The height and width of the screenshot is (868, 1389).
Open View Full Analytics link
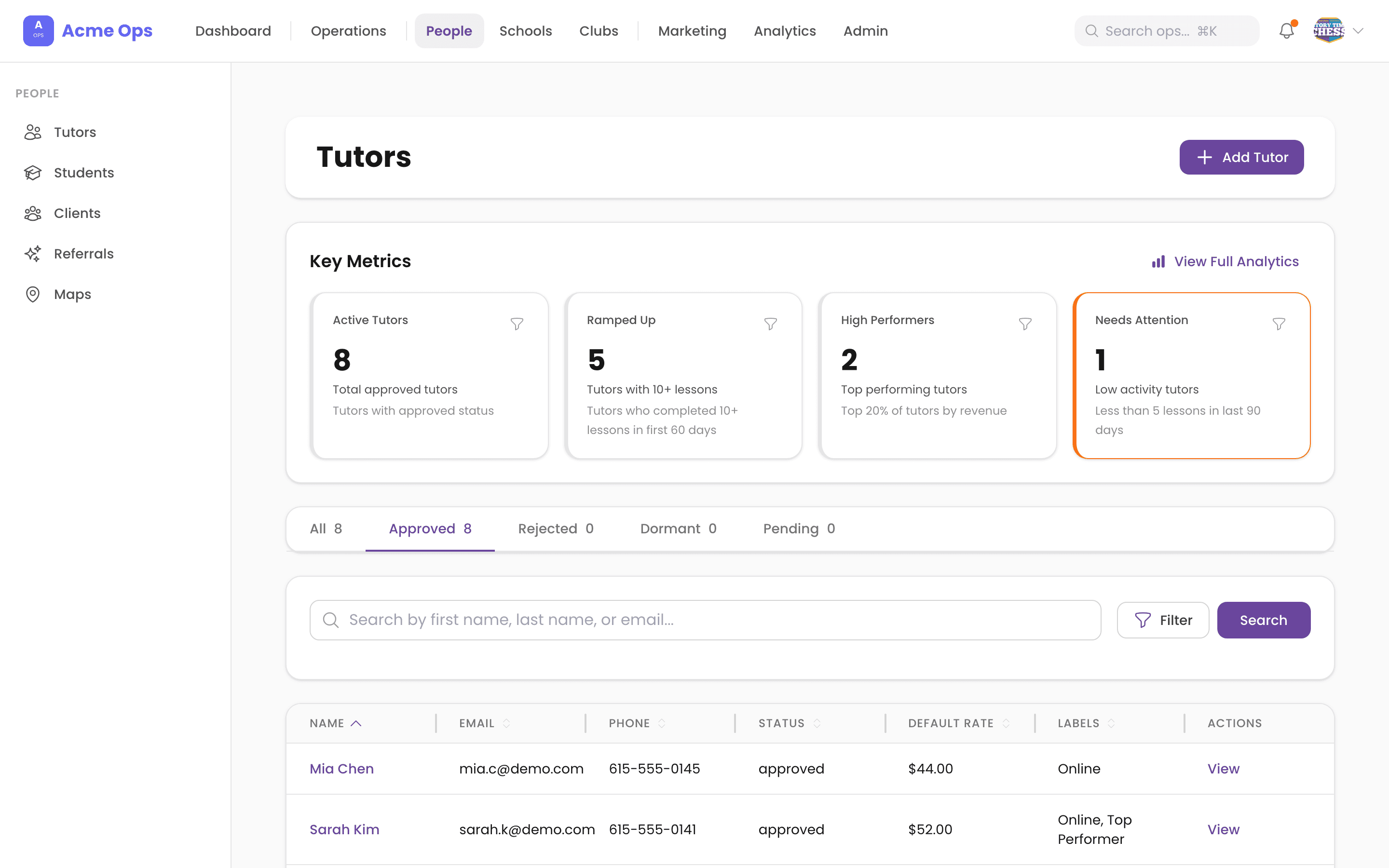click(x=1225, y=262)
